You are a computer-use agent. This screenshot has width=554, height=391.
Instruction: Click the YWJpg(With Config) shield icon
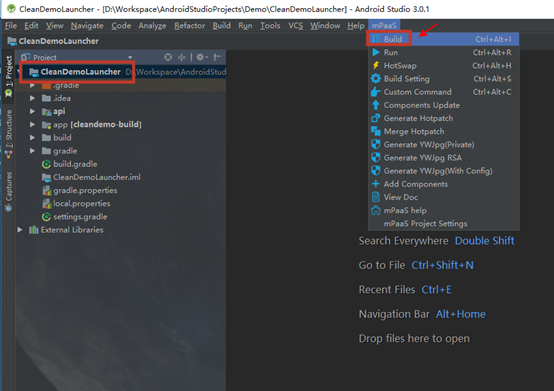(376, 171)
